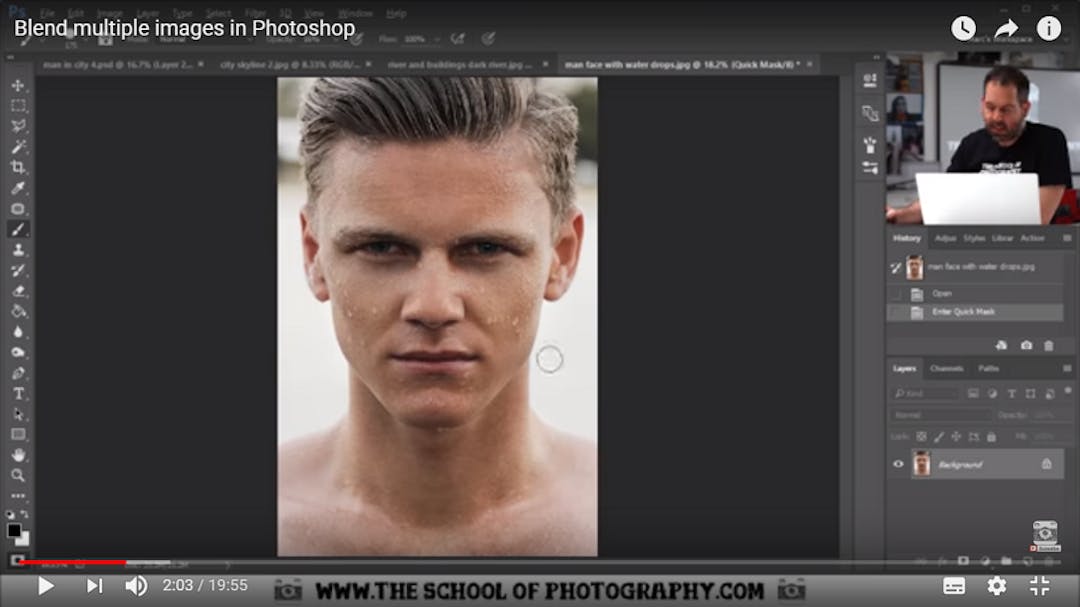The height and width of the screenshot is (607, 1080).
Task: Toggle YouTube subtitles button
Action: [x=954, y=586]
